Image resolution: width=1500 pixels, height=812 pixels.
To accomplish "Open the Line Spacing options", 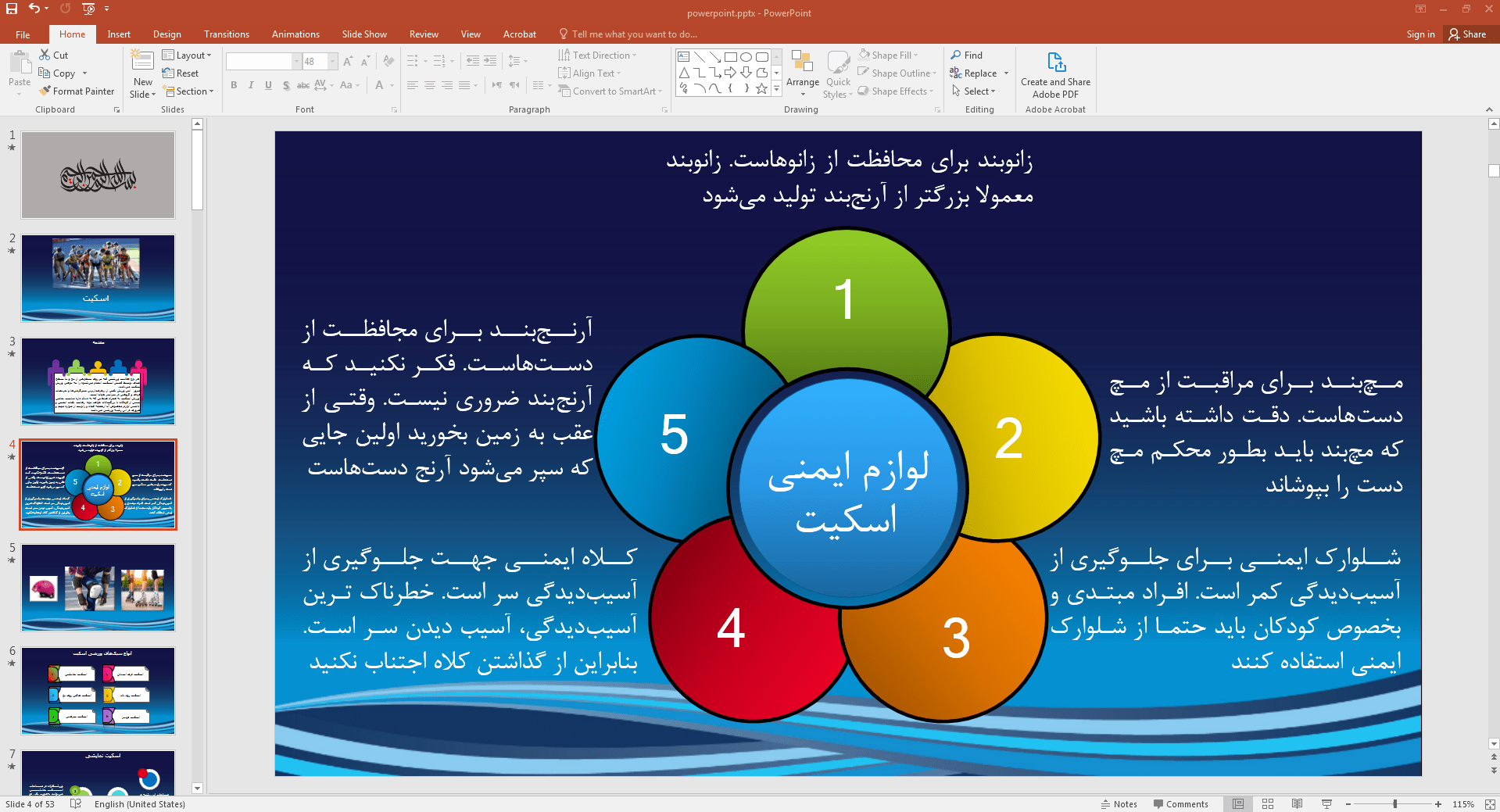I will click(517, 61).
